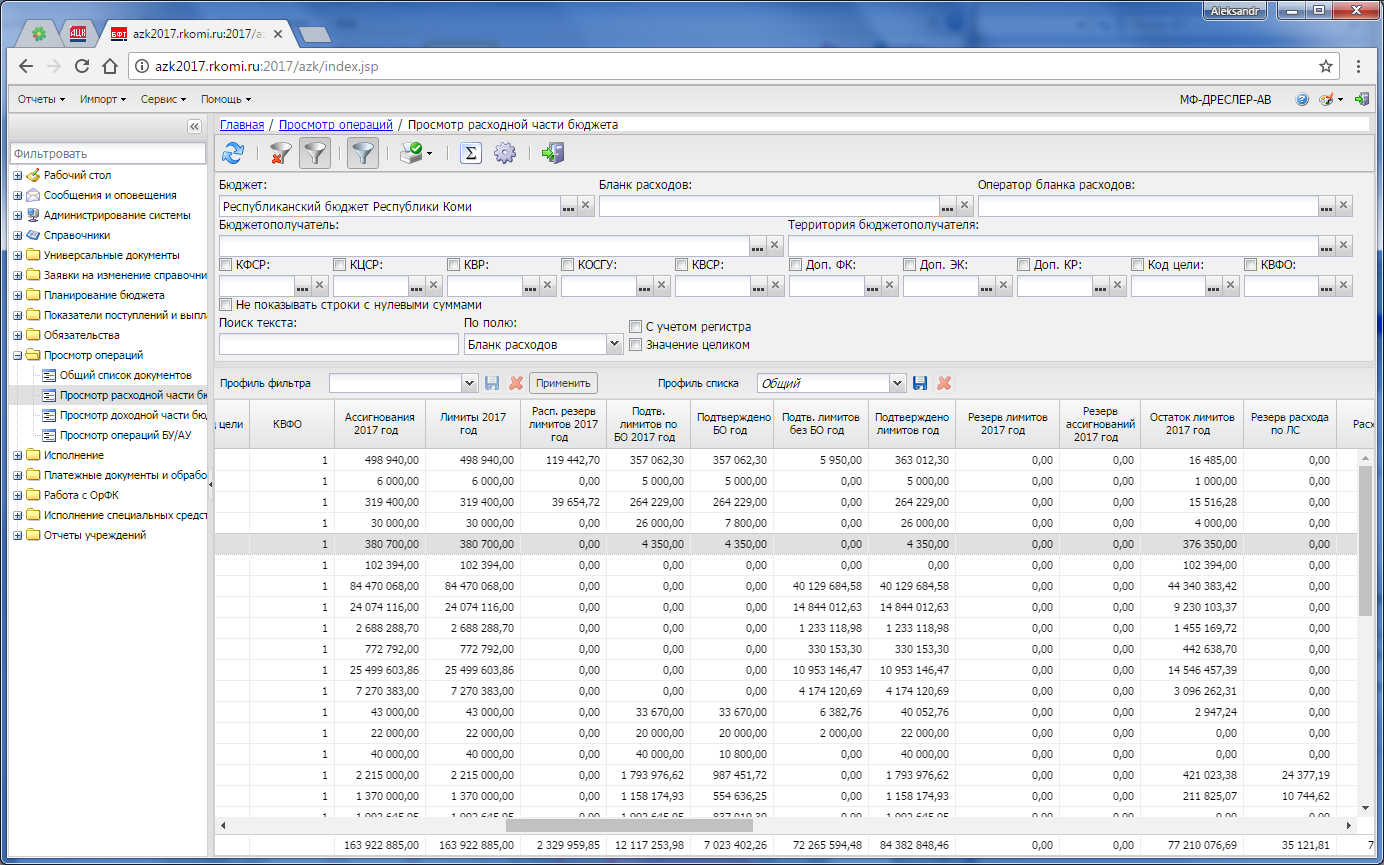Viewport: 1384px width, 865px height.
Task: Enable the КФСР checkbox
Action: pos(226,265)
